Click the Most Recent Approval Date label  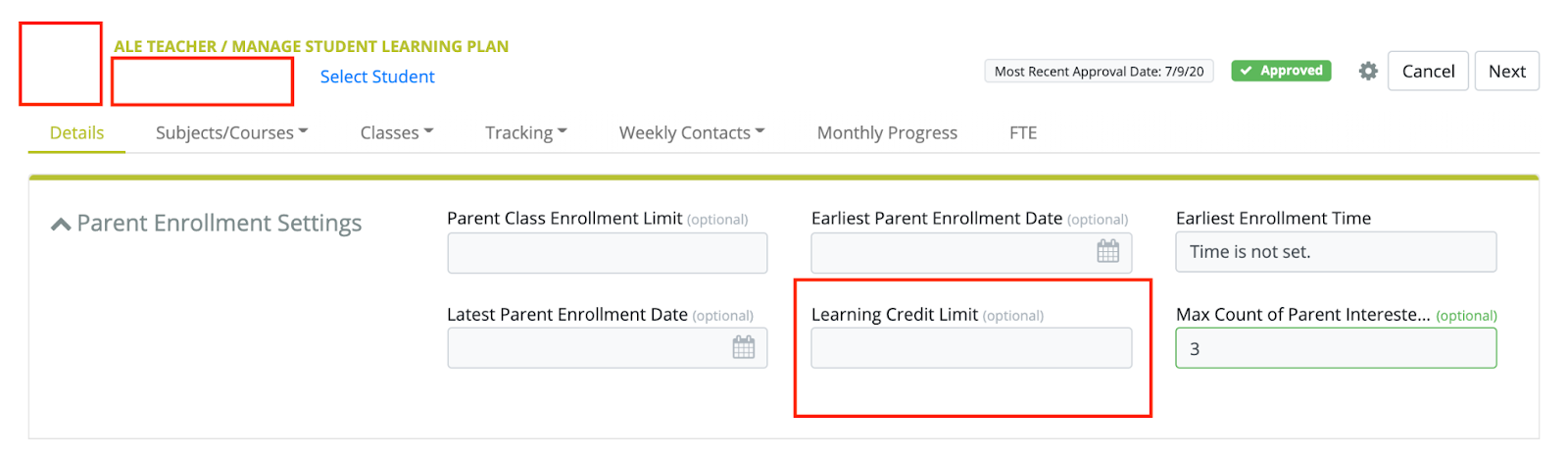click(1099, 71)
